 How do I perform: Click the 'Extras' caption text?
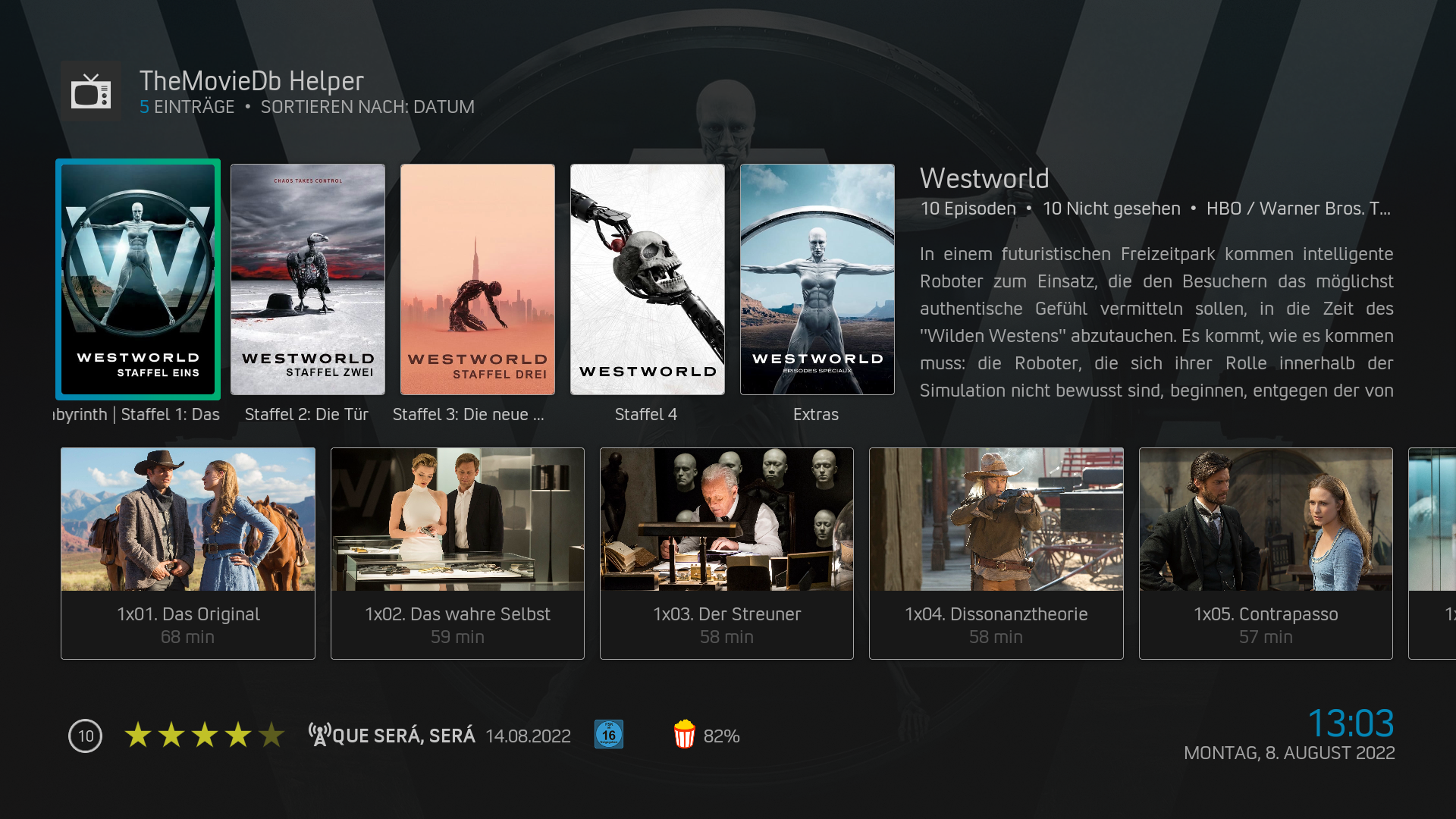[x=816, y=415]
